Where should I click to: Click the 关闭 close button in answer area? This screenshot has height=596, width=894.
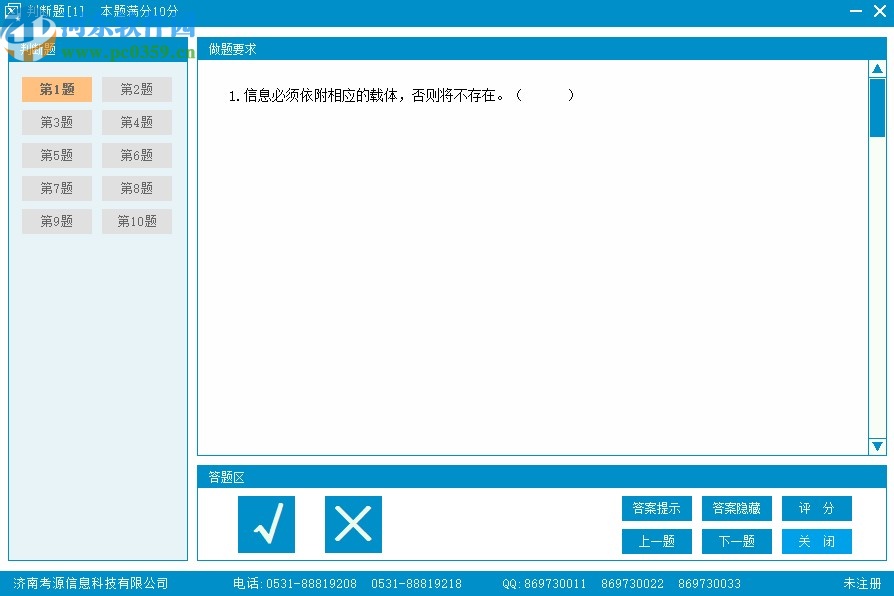point(816,541)
